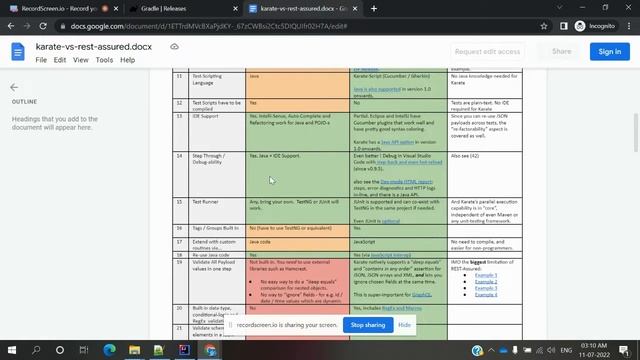
Task: Open Windows taskbar search
Action: (36, 350)
